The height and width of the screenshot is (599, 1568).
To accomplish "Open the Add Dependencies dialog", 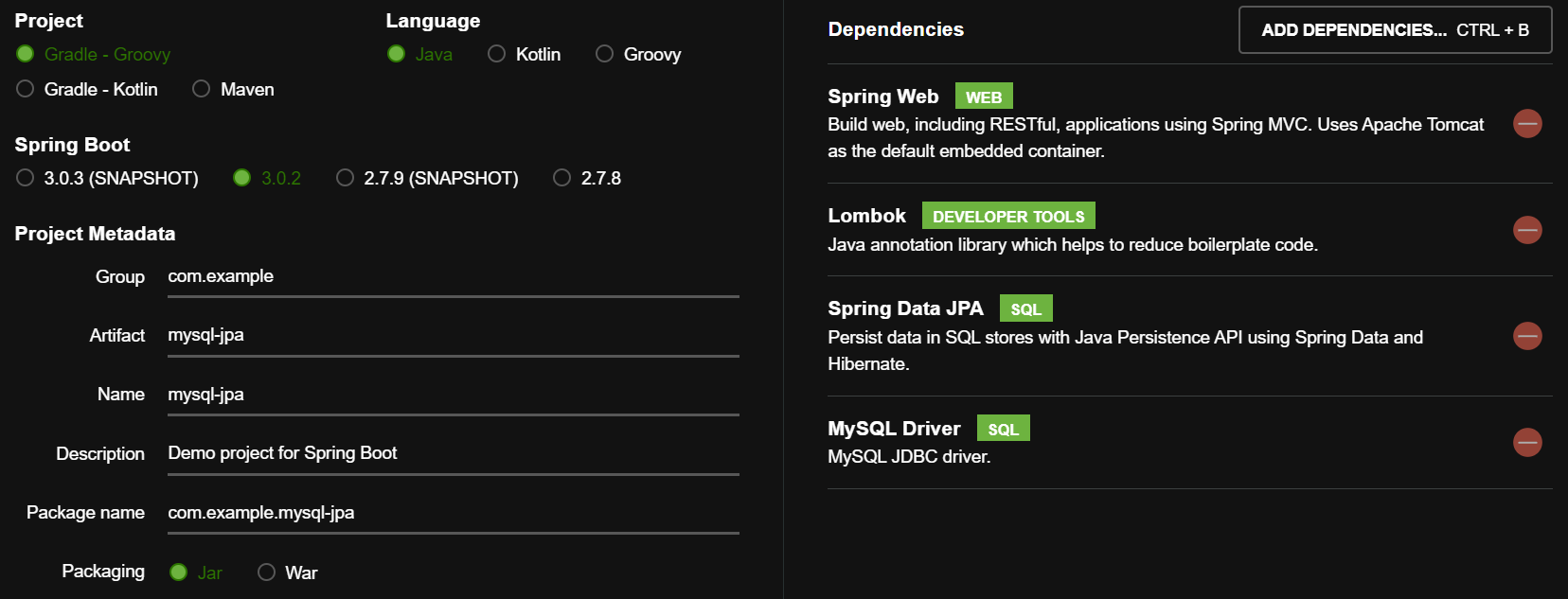I will 1396,30.
